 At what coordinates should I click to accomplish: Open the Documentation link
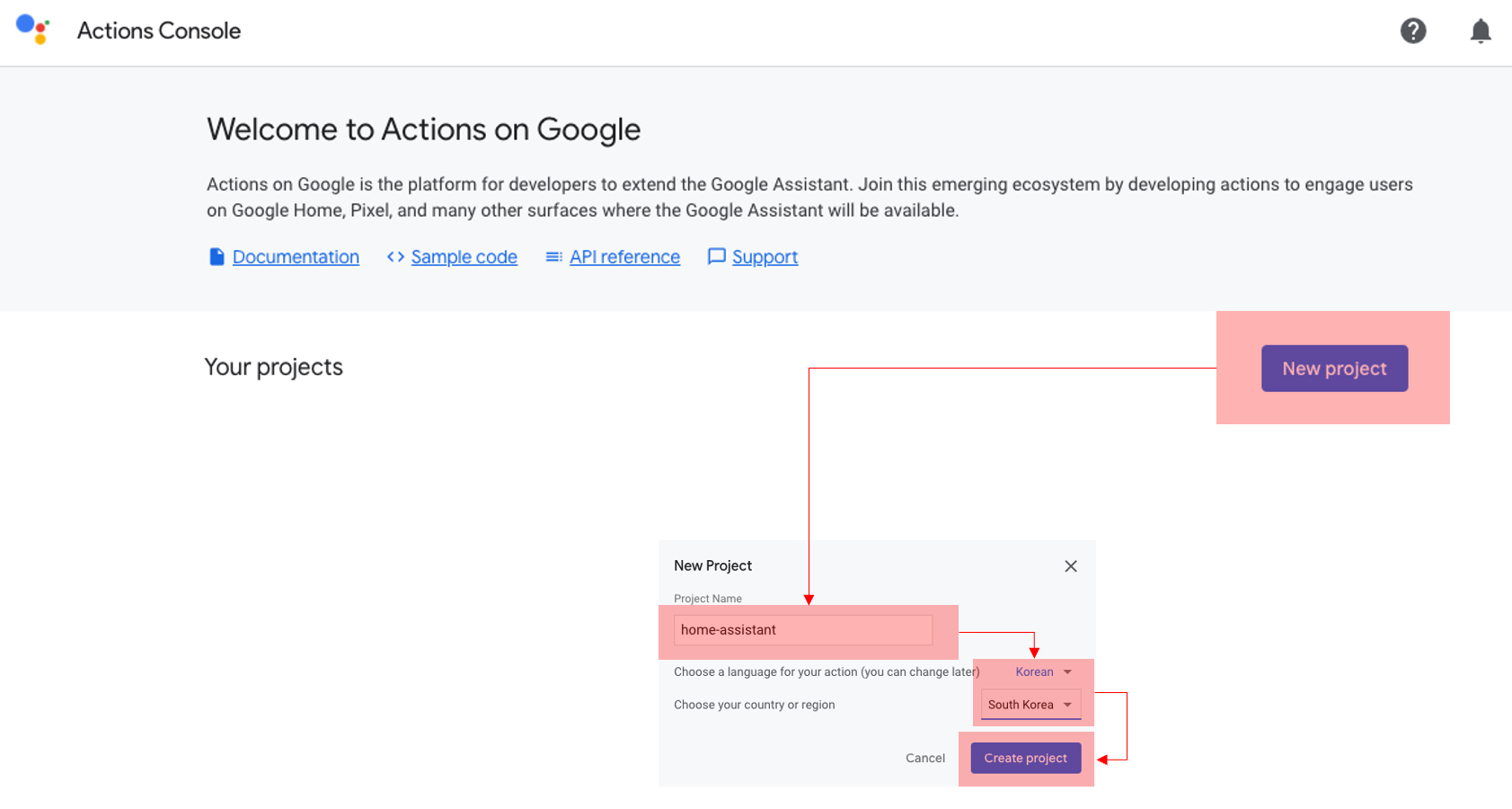(x=296, y=257)
